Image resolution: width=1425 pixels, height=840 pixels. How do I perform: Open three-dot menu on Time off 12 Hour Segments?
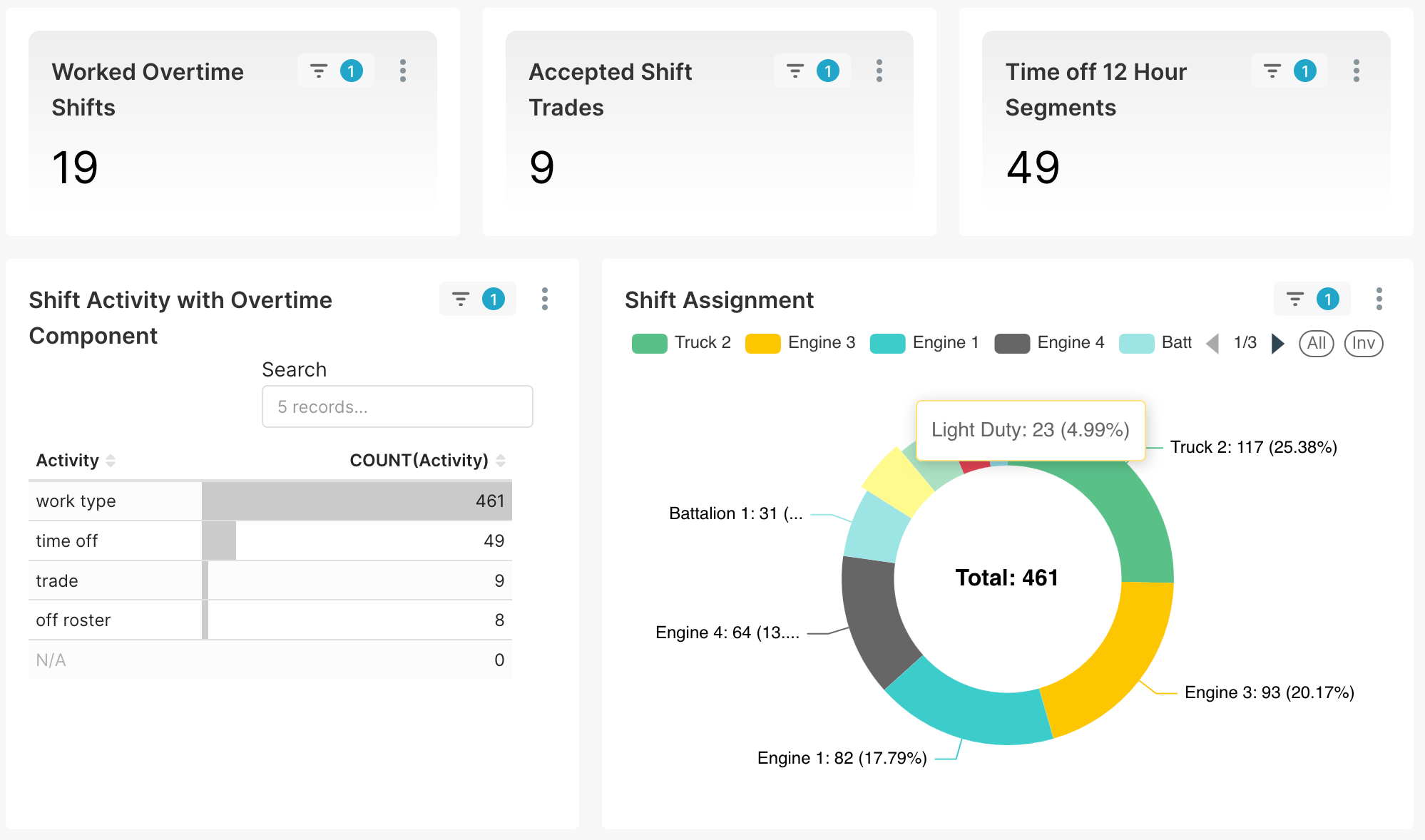coord(1357,71)
